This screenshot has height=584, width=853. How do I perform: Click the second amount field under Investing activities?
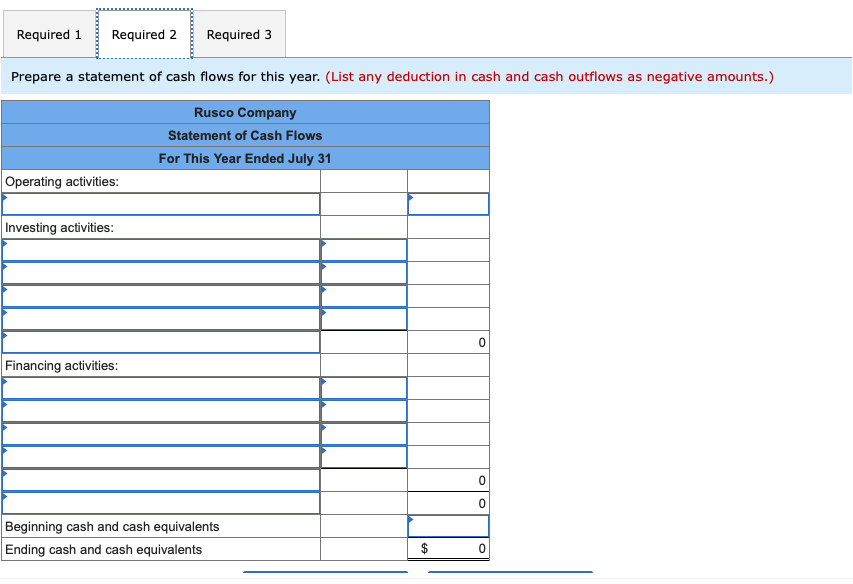[x=364, y=273]
